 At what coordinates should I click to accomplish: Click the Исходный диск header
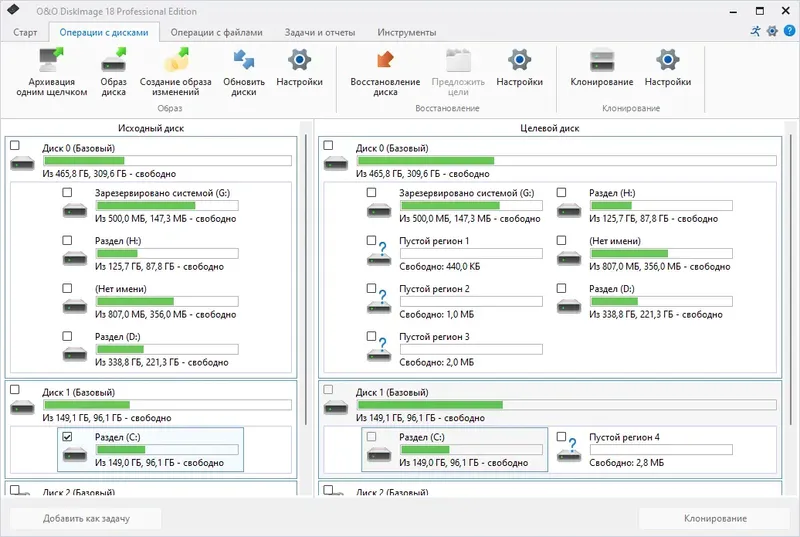point(151,128)
